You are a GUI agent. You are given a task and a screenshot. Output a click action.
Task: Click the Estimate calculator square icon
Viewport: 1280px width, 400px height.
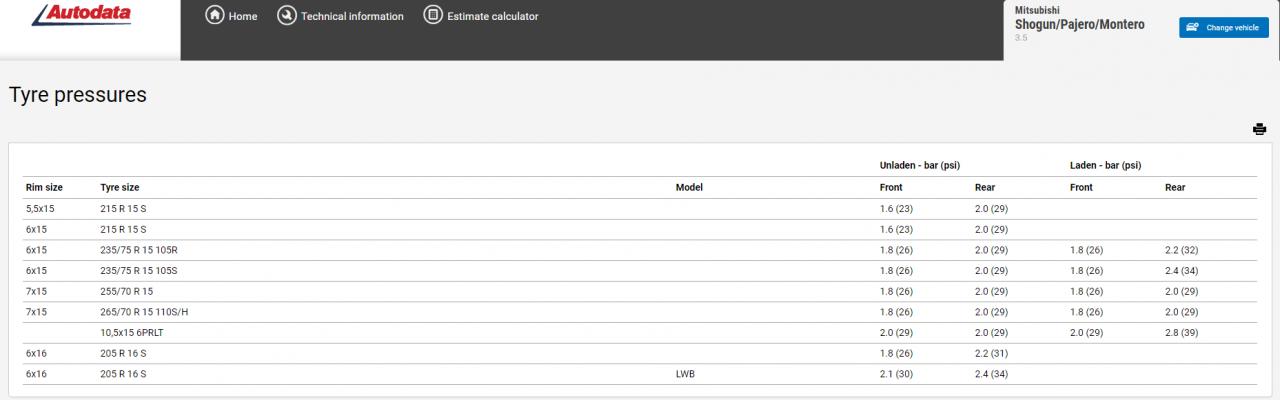tap(433, 16)
